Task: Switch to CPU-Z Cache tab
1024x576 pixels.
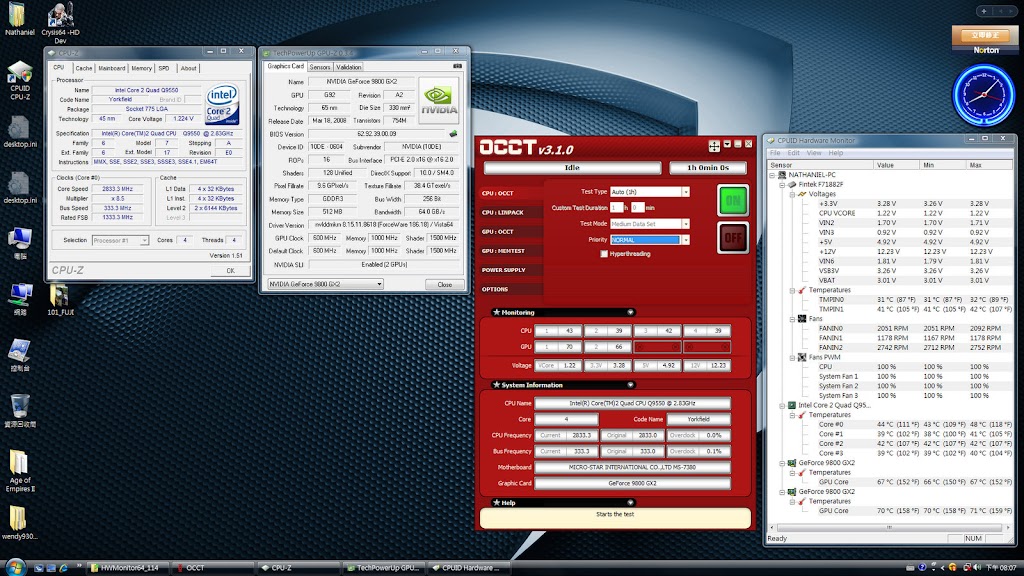Action: click(84, 68)
